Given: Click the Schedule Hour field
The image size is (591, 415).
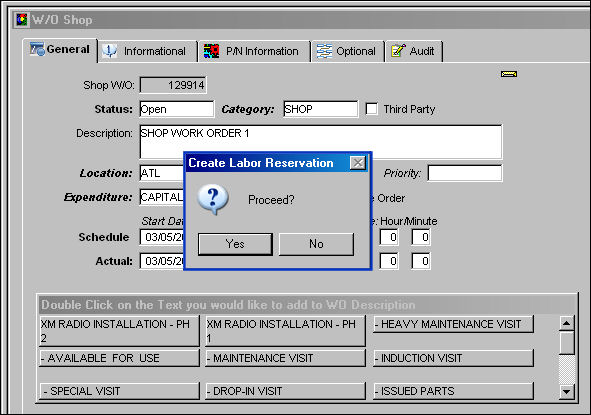Looking at the screenshot, I should pos(389,237).
